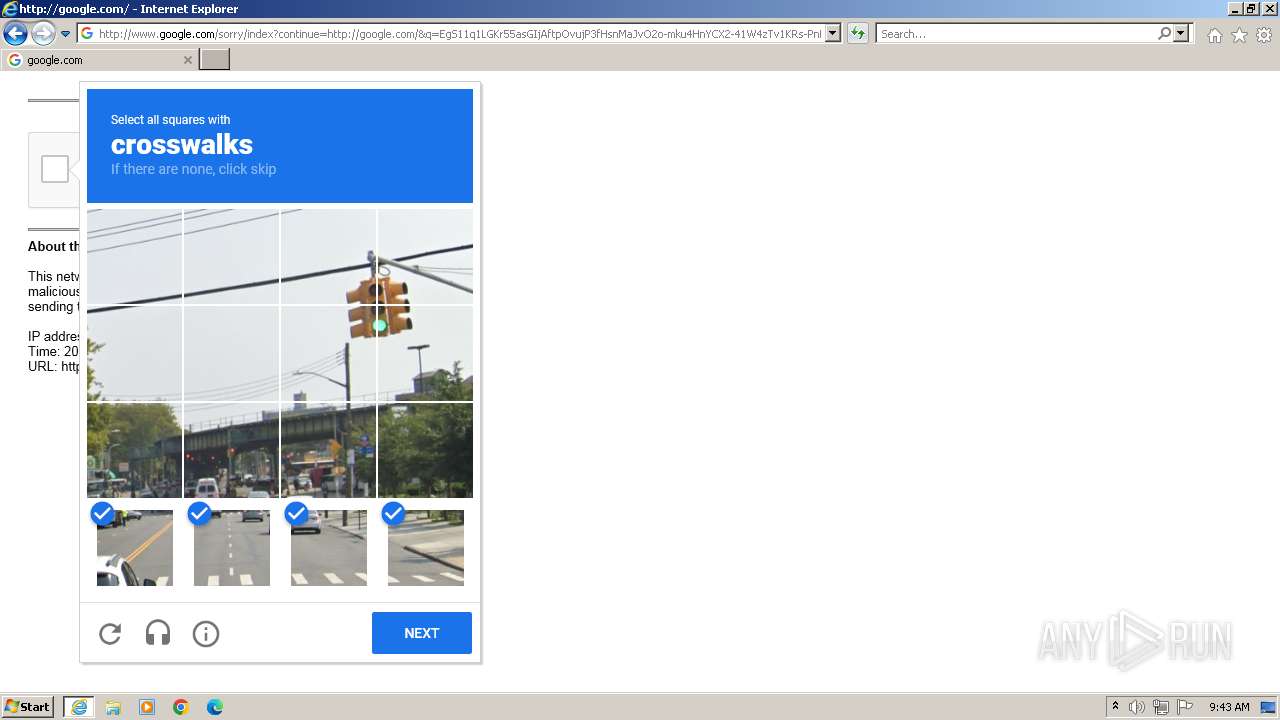The width and height of the screenshot is (1280, 720).
Task: Deselect the tile with car and crosswalk stripes
Action: [x=329, y=547]
